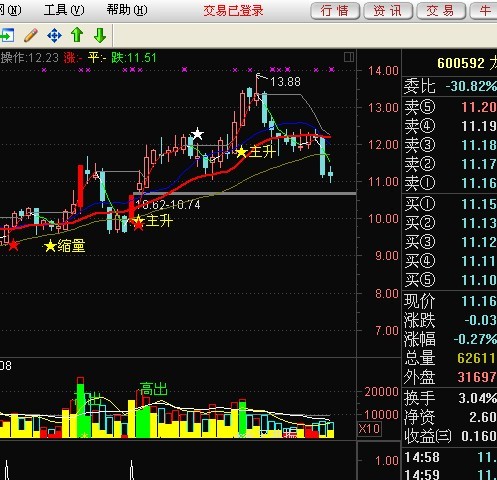Switch to the 行情 tab
Viewport: 497px width, 480px height.
[x=335, y=11]
